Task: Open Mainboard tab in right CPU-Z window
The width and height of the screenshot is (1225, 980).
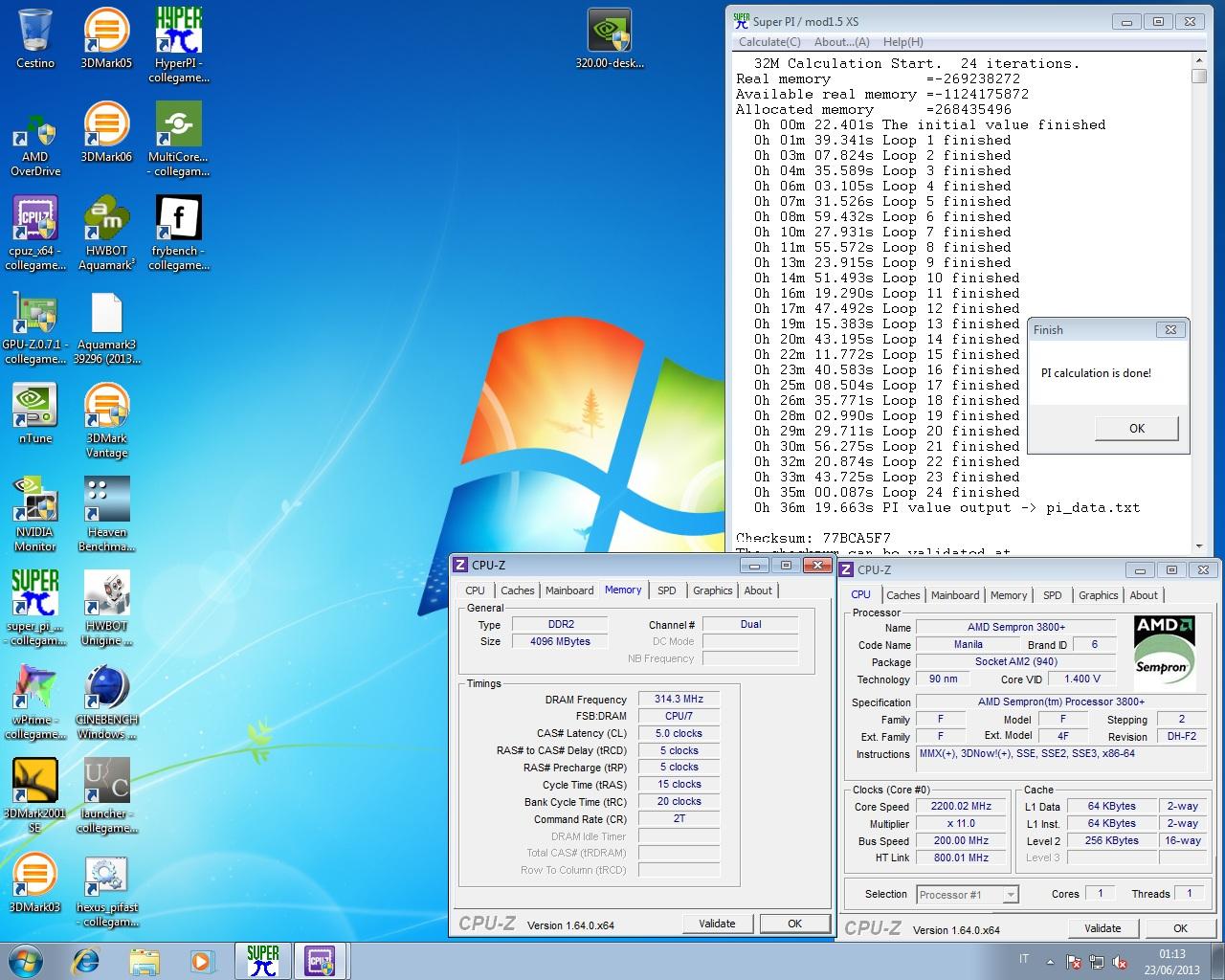Action: (x=955, y=595)
